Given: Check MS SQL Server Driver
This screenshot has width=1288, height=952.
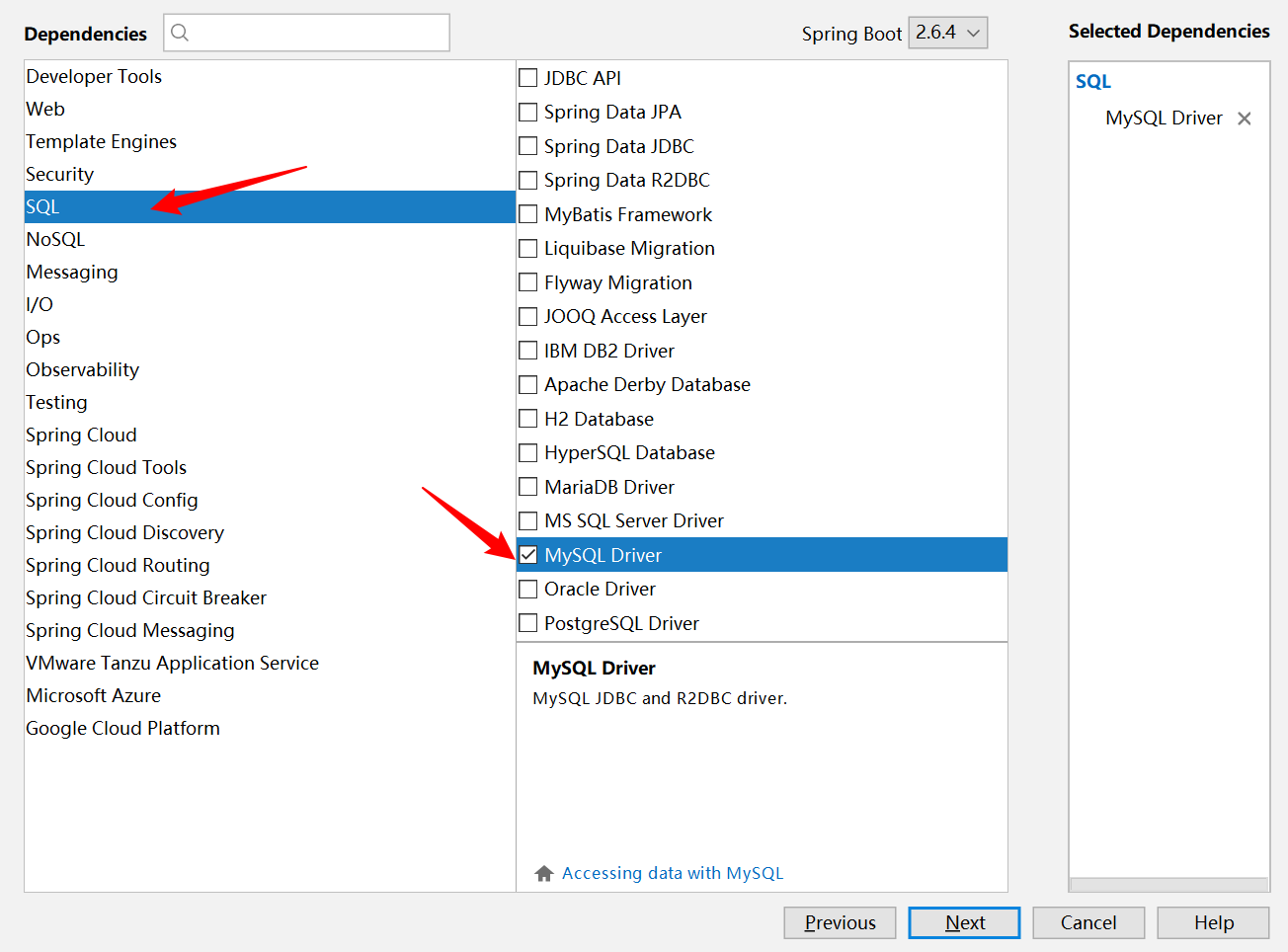Looking at the screenshot, I should coord(528,520).
